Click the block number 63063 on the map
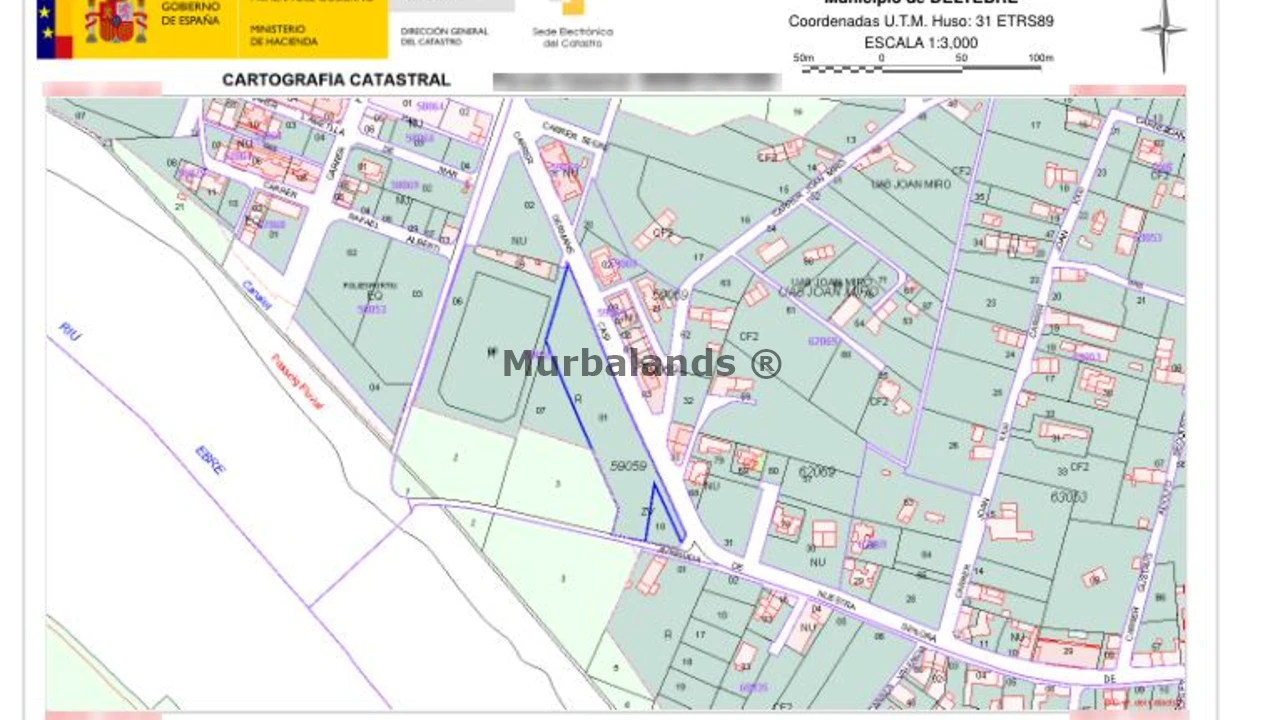 click(x=1068, y=496)
